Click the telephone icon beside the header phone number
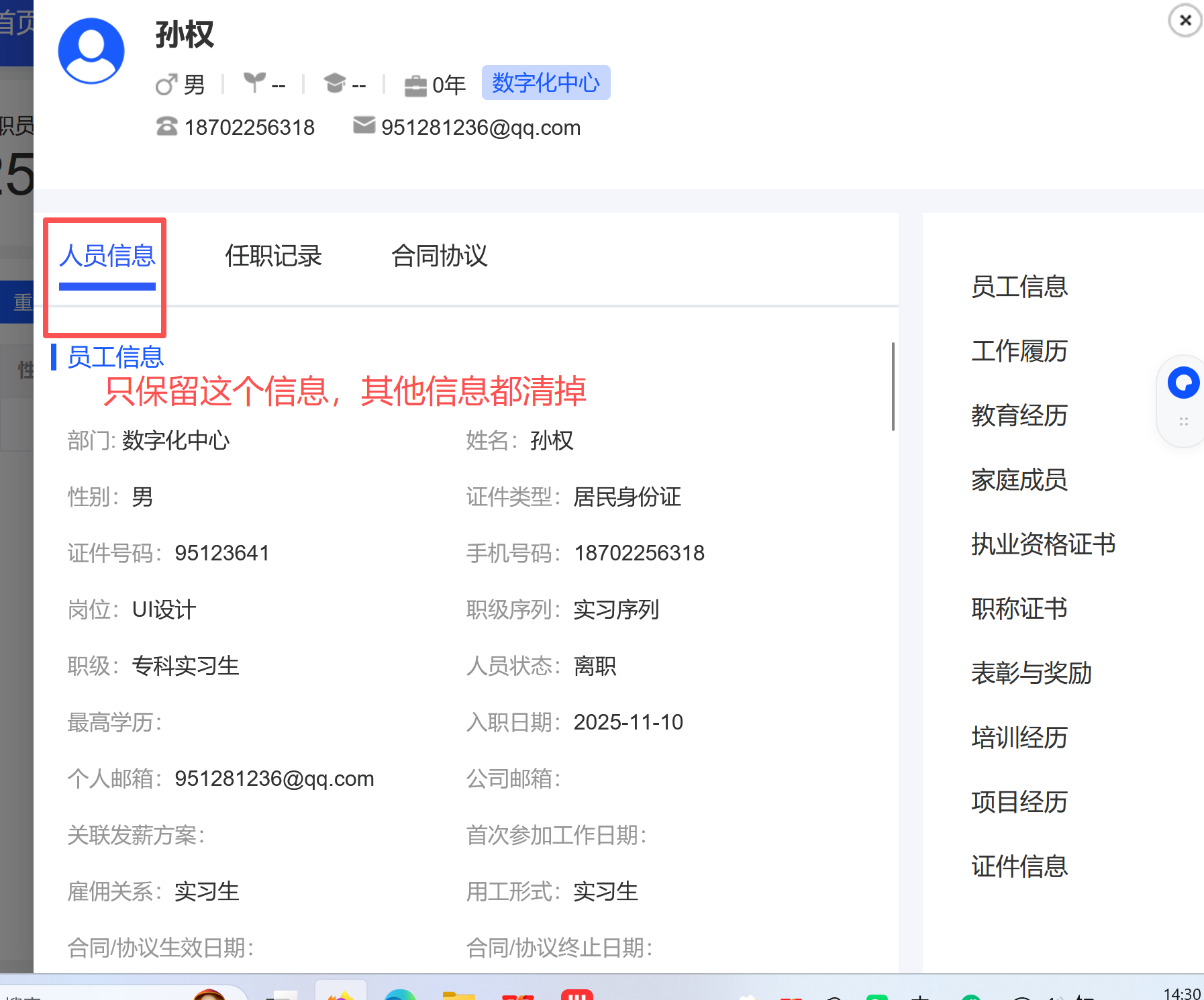 point(166,126)
